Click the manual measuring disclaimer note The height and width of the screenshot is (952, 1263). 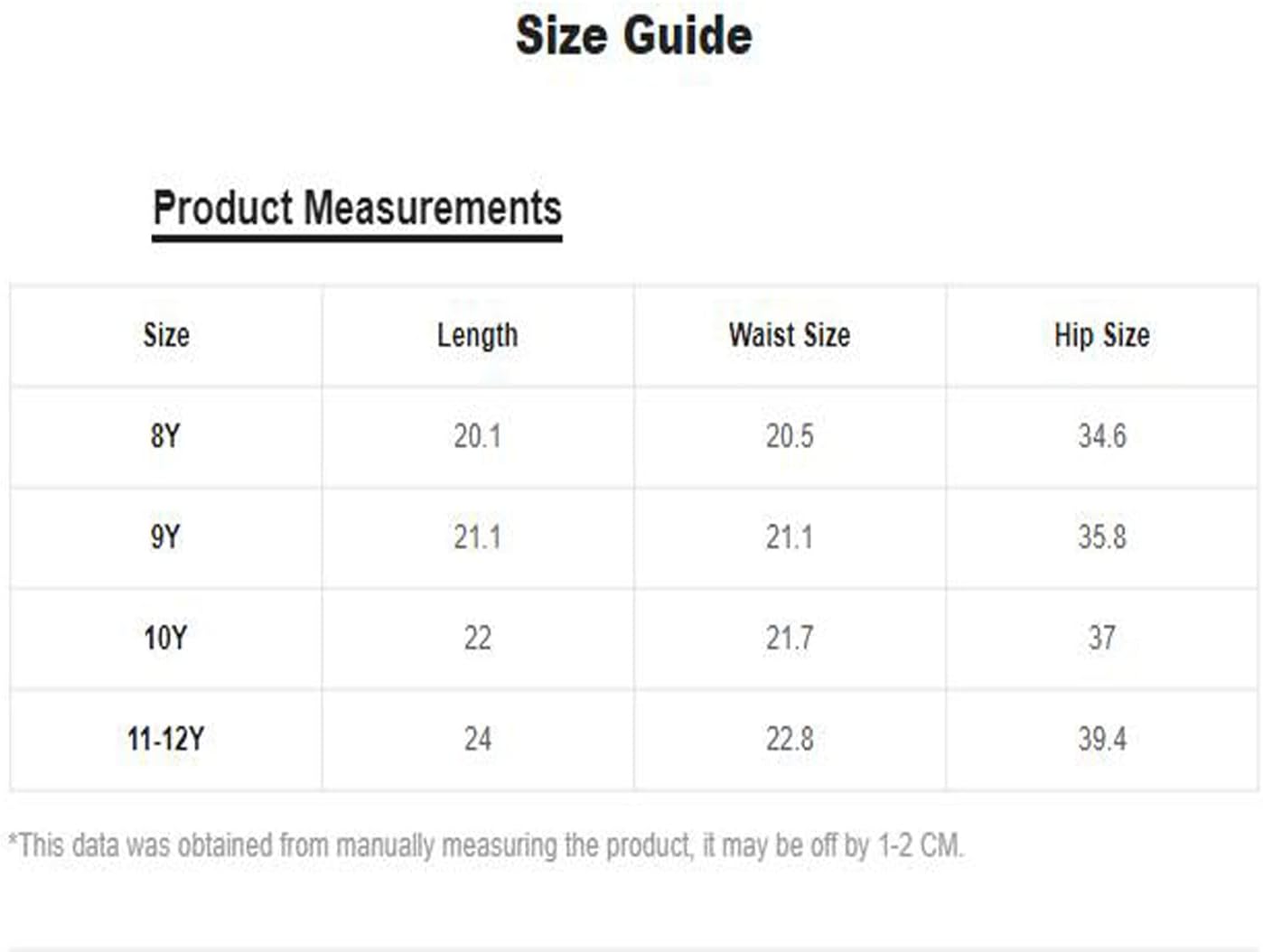pos(486,845)
